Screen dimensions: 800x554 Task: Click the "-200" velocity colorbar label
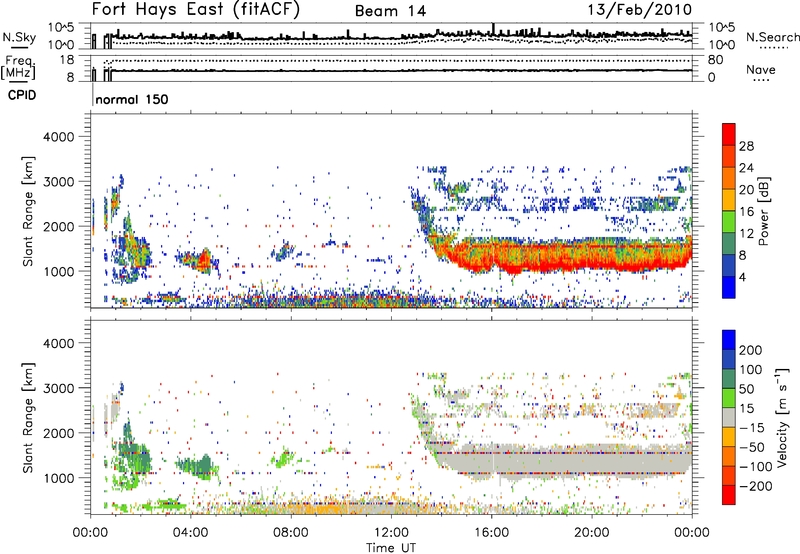(x=756, y=486)
